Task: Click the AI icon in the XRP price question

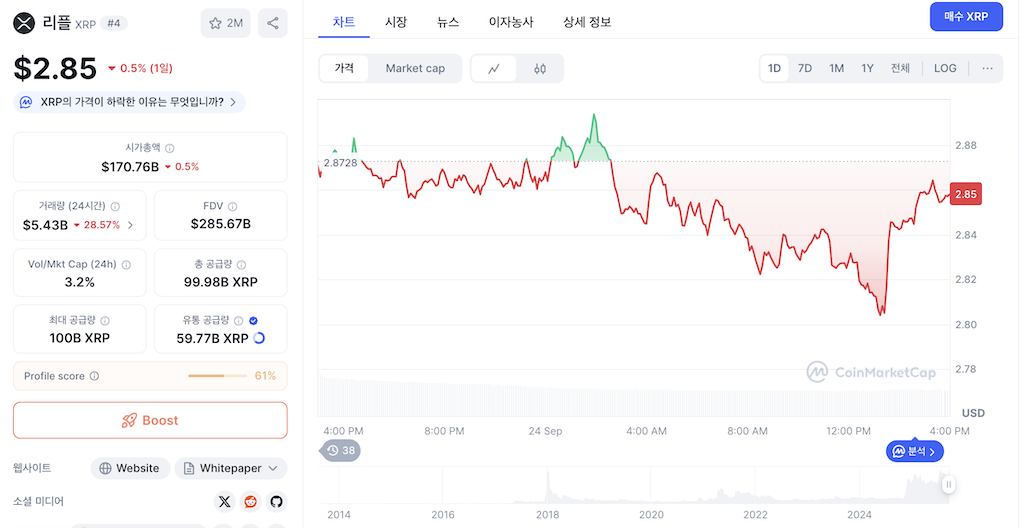Action: click(26, 102)
